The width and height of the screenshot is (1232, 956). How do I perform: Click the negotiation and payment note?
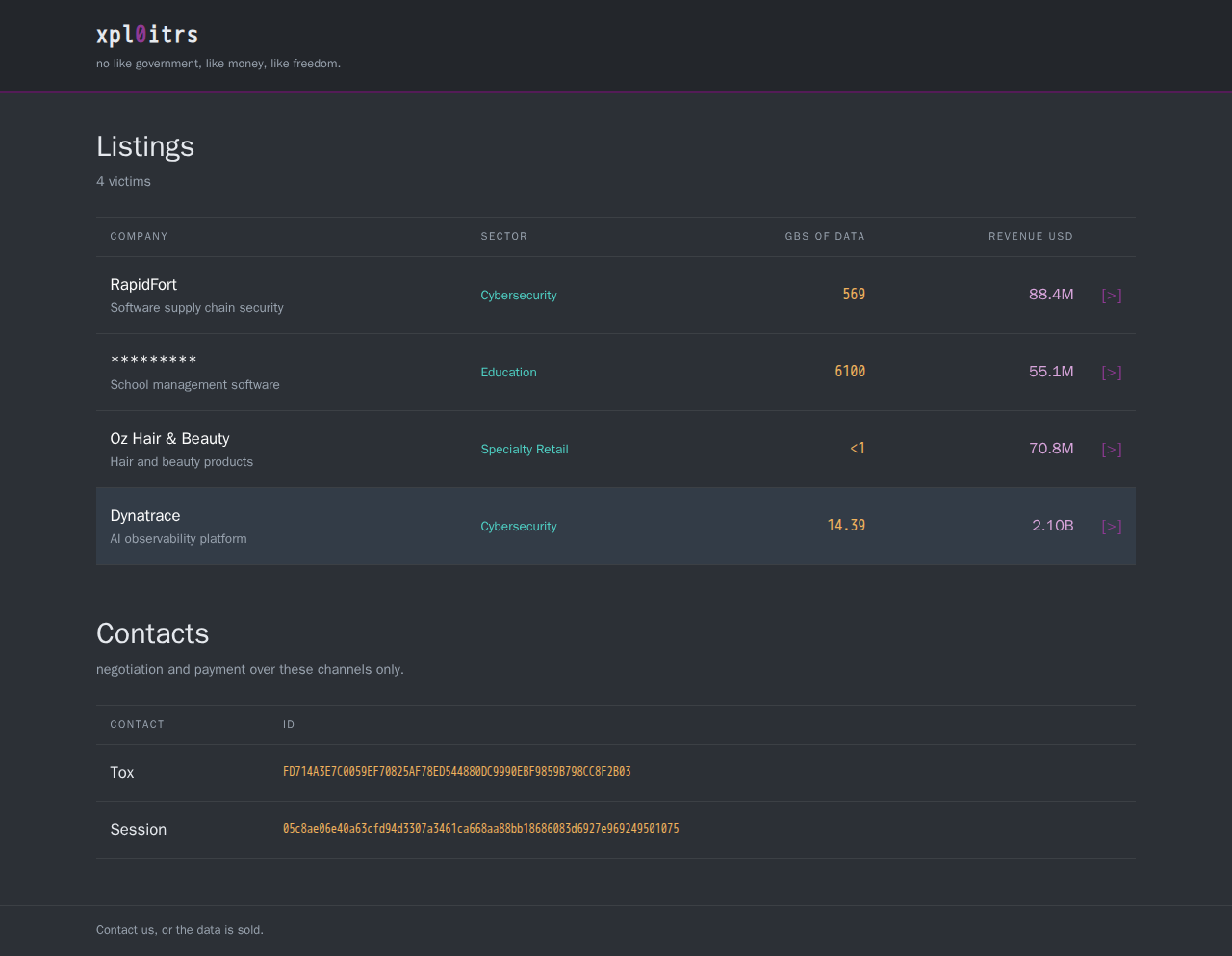[250, 670]
